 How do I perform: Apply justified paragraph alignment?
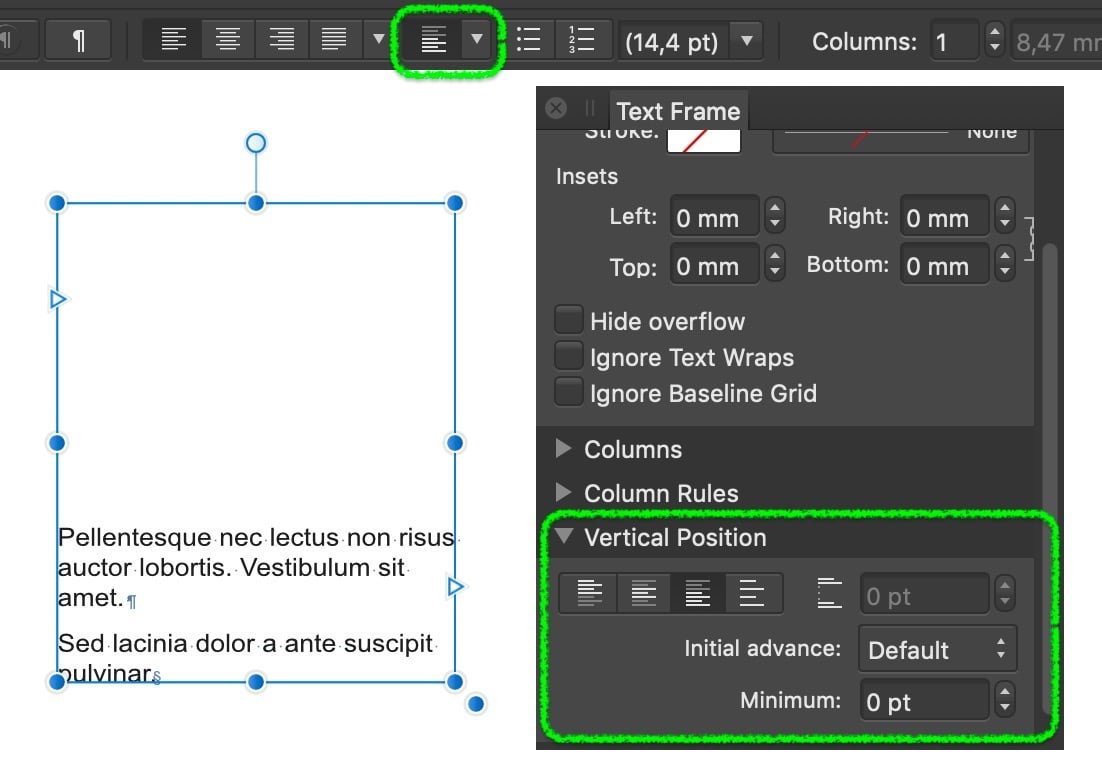(x=334, y=40)
